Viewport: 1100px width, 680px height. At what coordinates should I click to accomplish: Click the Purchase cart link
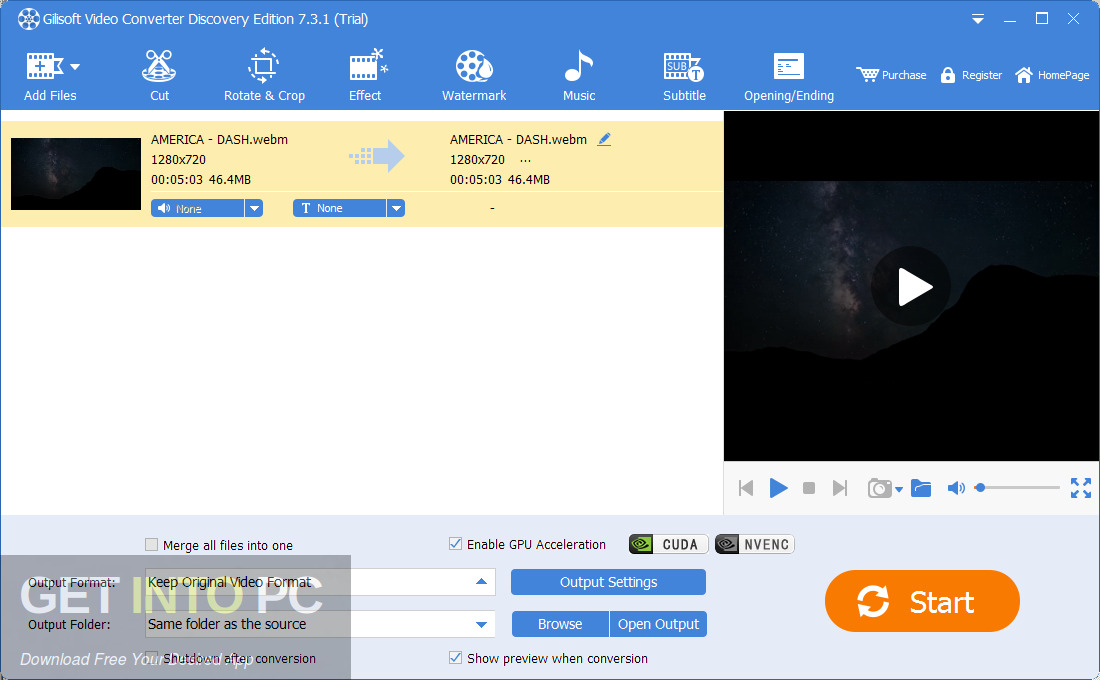tap(891, 75)
